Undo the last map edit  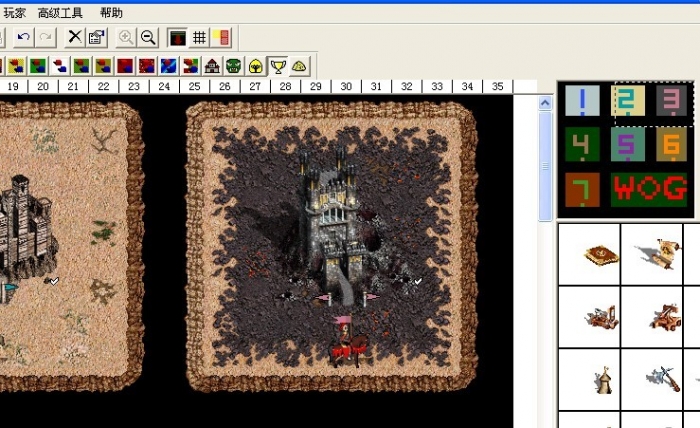(x=24, y=37)
